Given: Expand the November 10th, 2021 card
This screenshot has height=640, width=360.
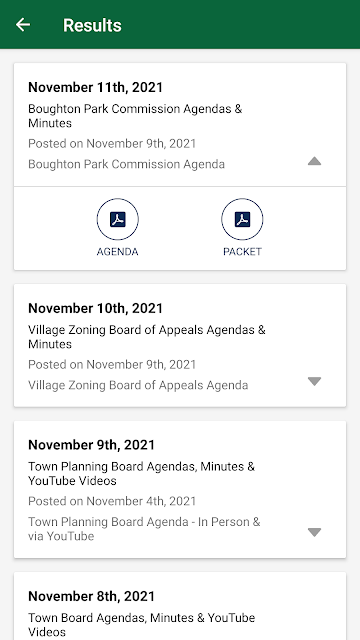Looking at the screenshot, I should pyautogui.click(x=314, y=381).
